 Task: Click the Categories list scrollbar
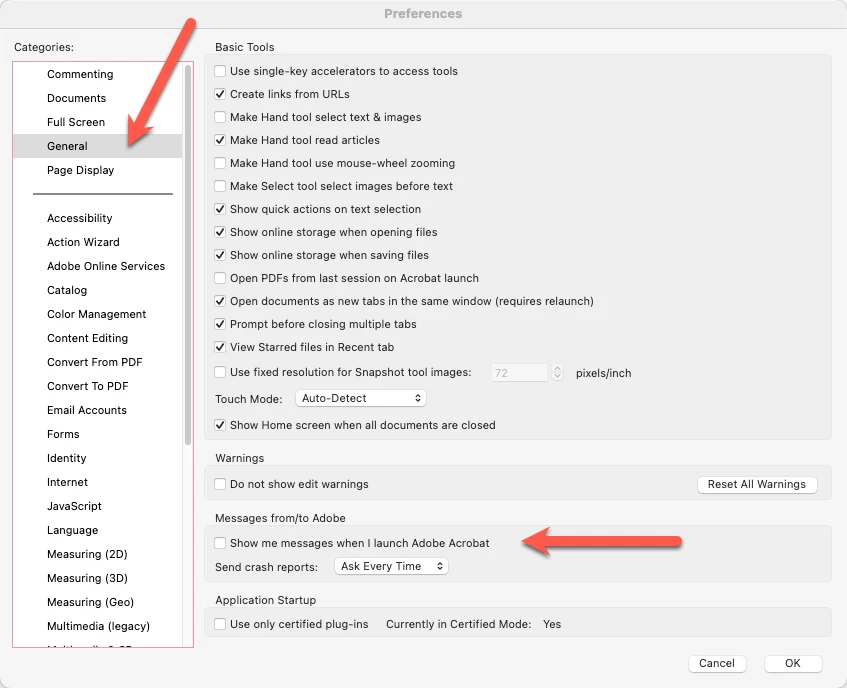point(188,254)
